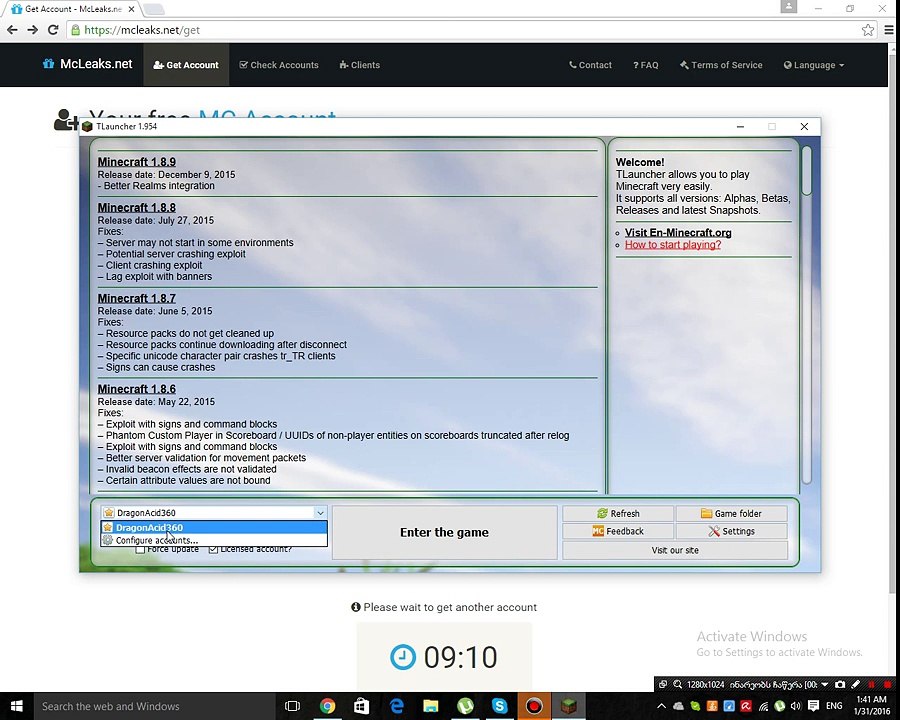The height and width of the screenshot is (720, 900).
Task: Open the Chrome hamburger menu
Action: pos(889,30)
